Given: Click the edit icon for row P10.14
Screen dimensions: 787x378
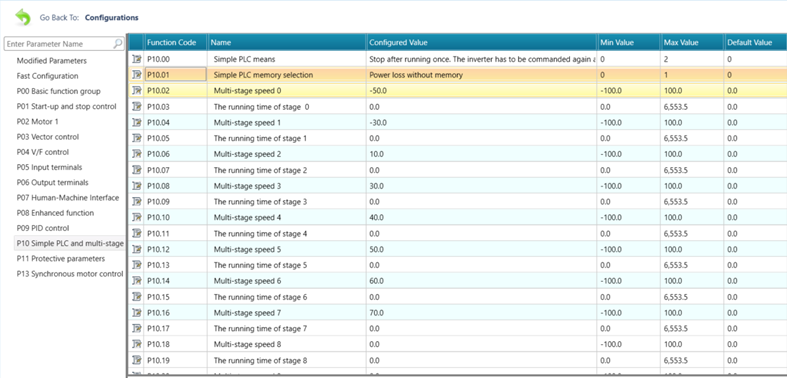Looking at the screenshot, I should click(x=137, y=281).
